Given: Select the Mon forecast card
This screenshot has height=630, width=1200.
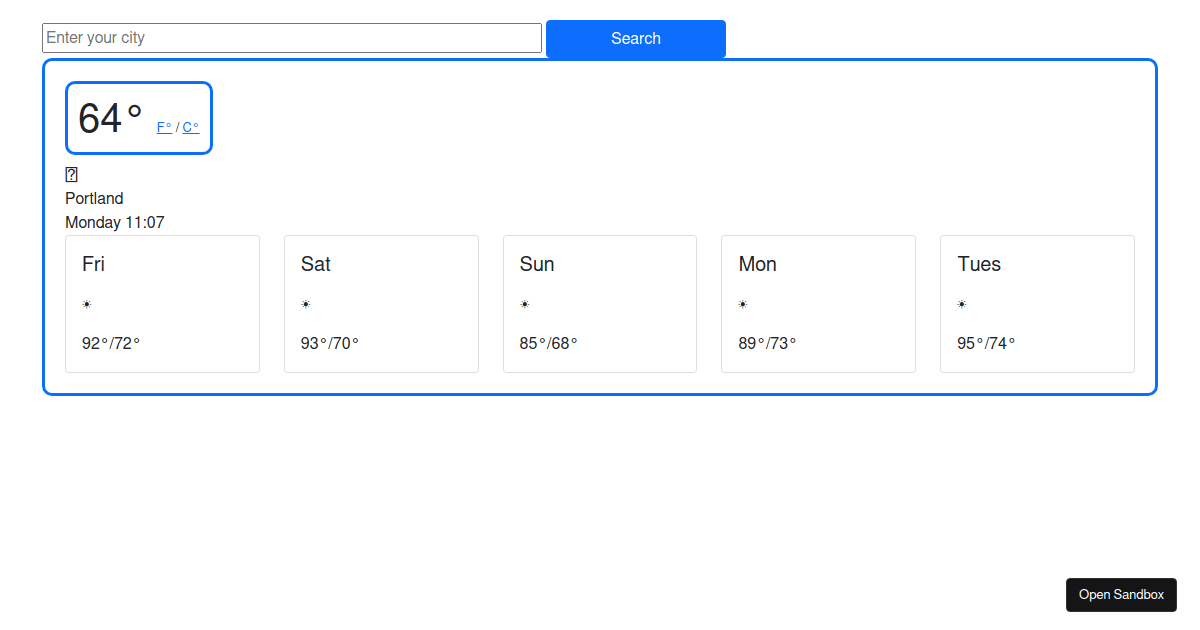Looking at the screenshot, I should (818, 303).
